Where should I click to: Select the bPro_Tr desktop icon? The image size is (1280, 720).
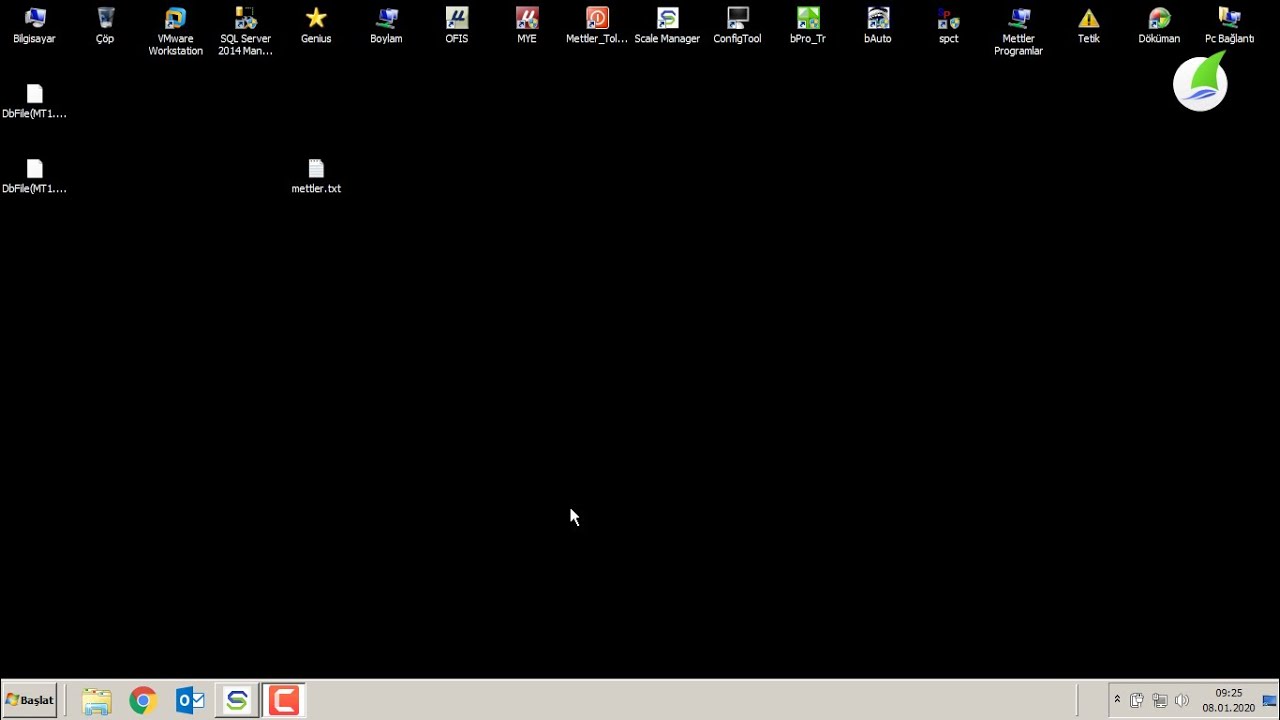808,26
